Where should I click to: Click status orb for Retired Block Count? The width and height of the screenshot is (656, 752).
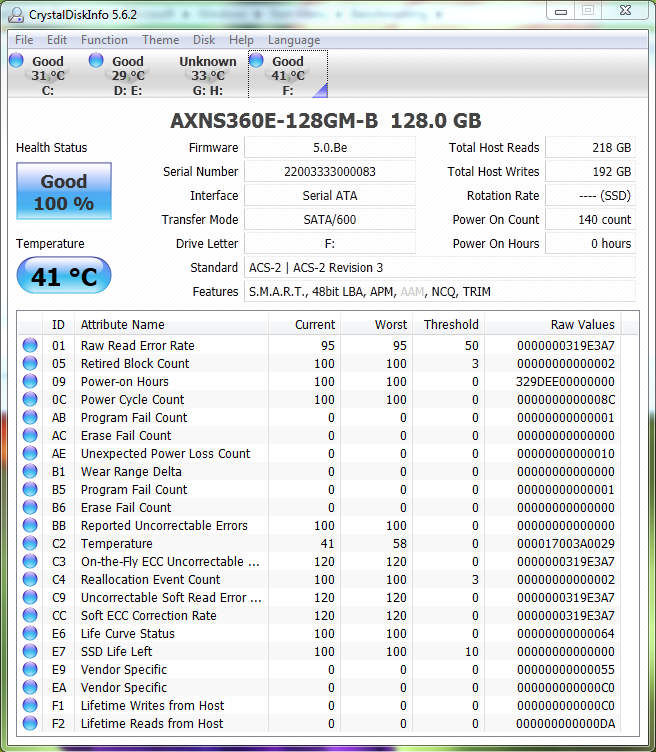tap(31, 364)
